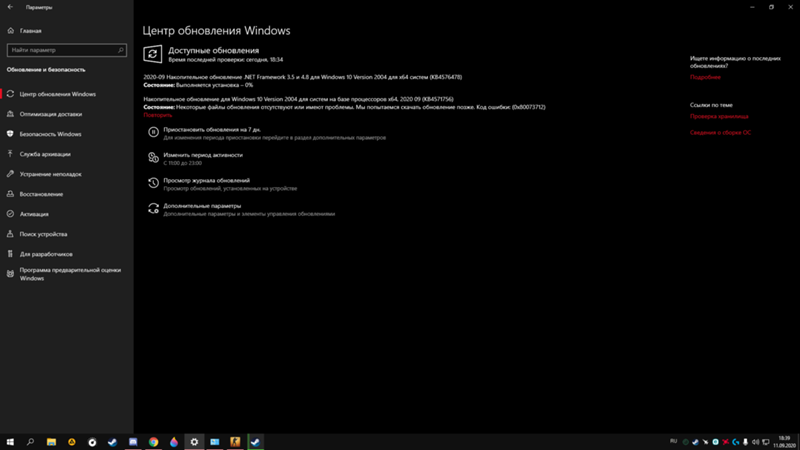Open Просмотр журнала обновлений
This screenshot has width=800, height=450.
coord(207,181)
